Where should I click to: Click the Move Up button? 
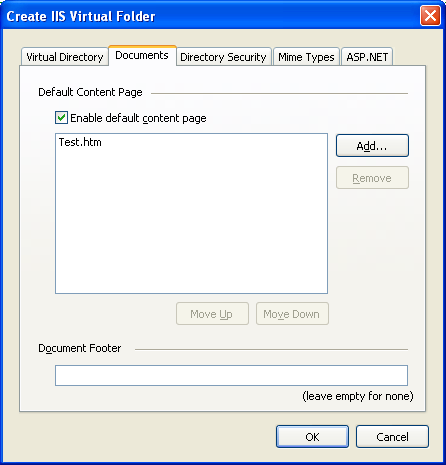click(212, 314)
